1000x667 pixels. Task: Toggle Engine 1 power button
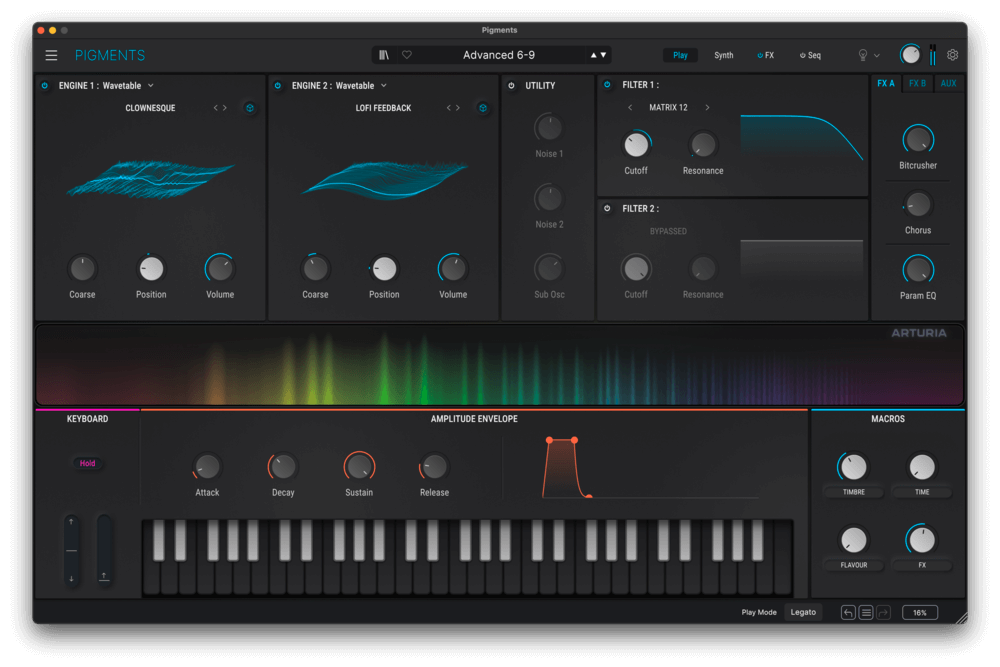point(45,86)
